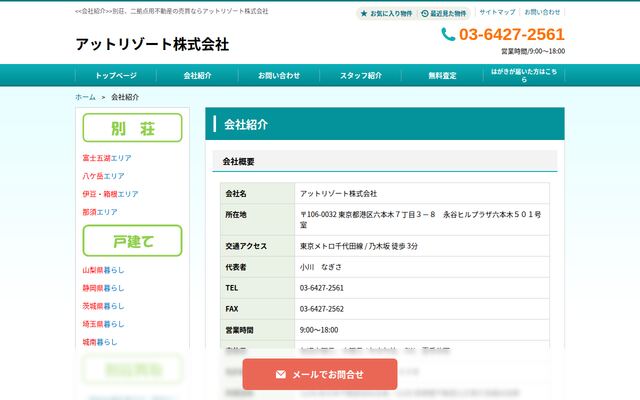Open お気に入り物件 favorites list
The height and width of the screenshot is (400, 640).
tap(386, 13)
